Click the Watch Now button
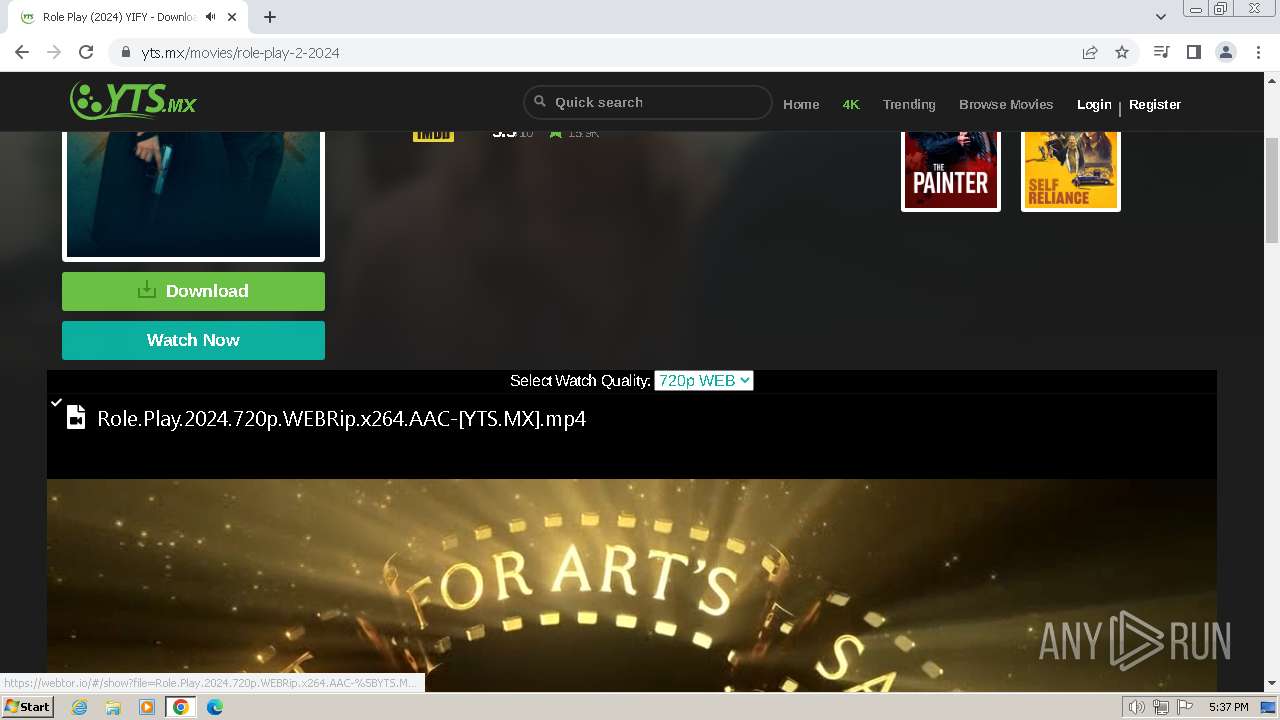Viewport: 1280px width, 720px height. tap(193, 340)
